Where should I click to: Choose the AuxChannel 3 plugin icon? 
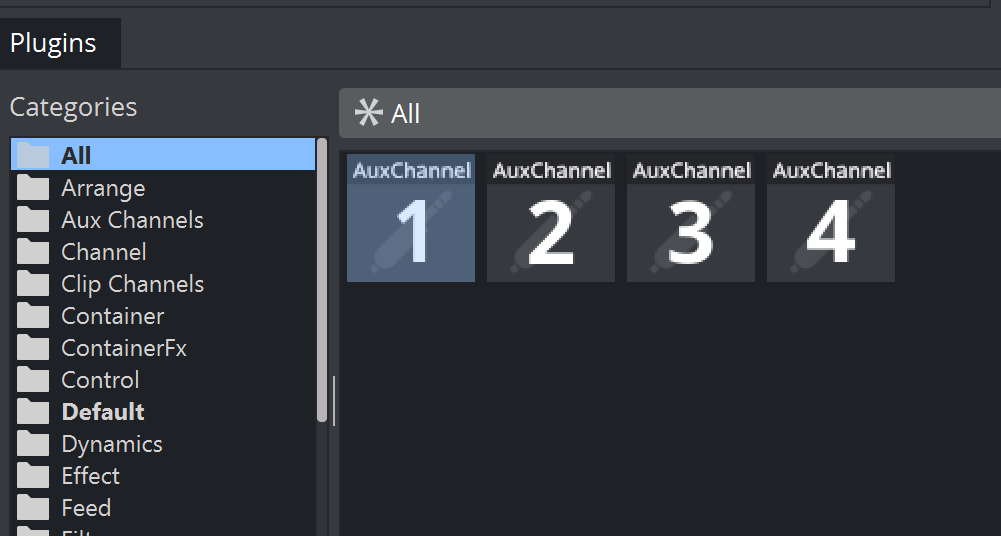[691, 218]
